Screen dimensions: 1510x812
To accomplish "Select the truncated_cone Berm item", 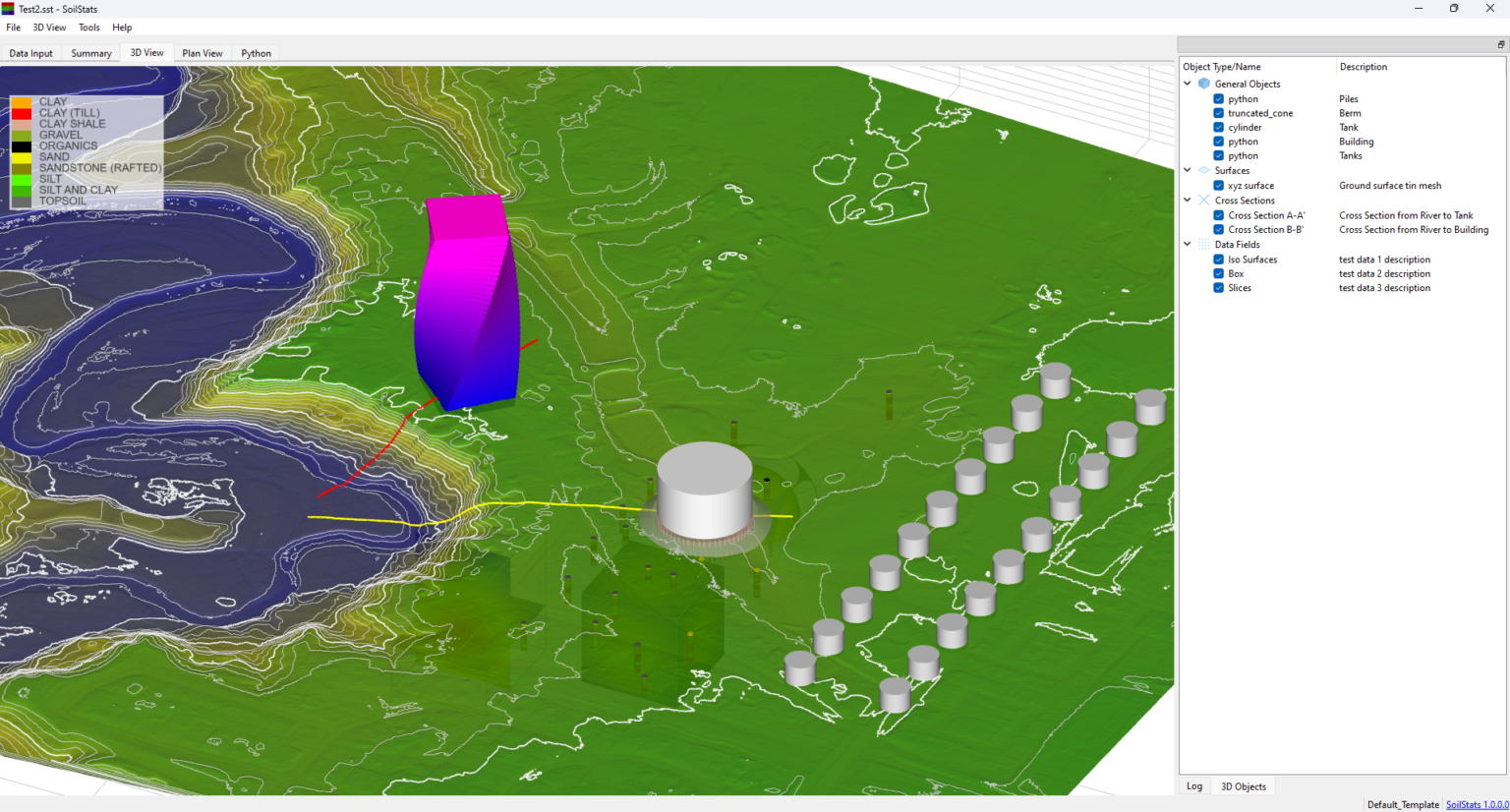I will 1259,113.
